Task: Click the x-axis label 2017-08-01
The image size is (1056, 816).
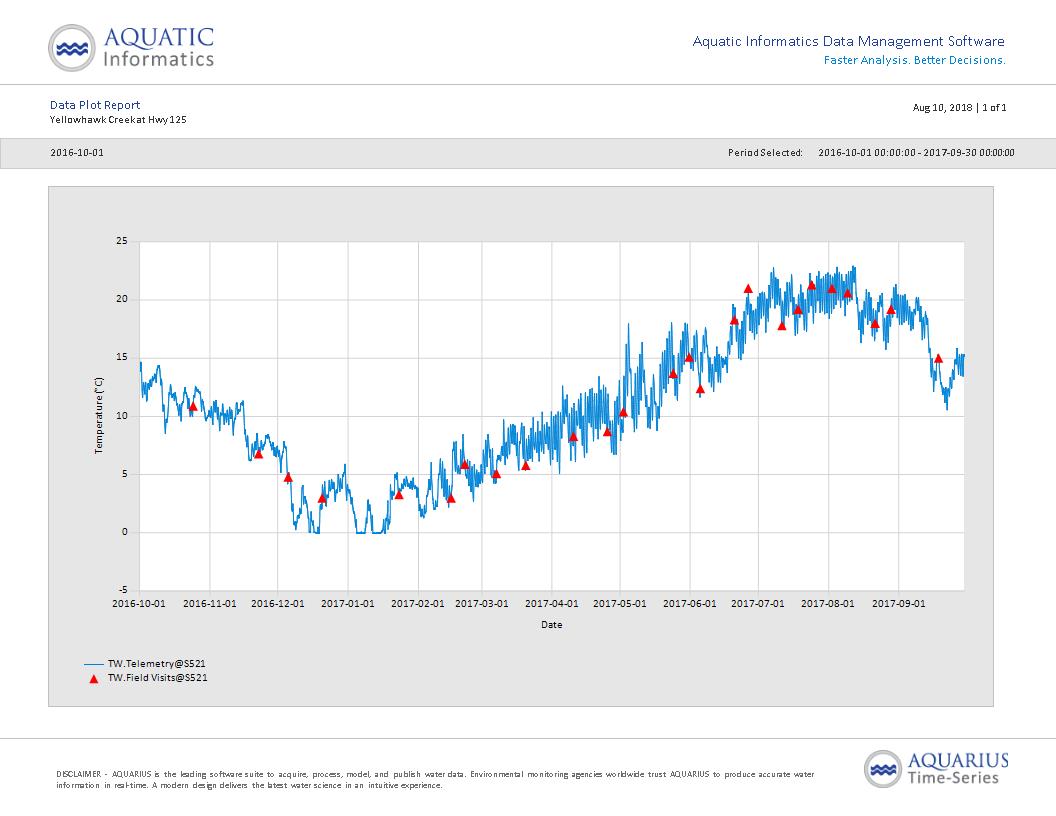Action: pos(828,603)
